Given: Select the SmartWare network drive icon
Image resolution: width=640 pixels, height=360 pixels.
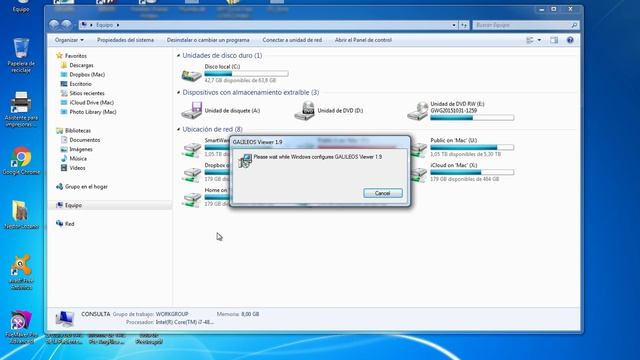Looking at the screenshot, I should point(191,149).
